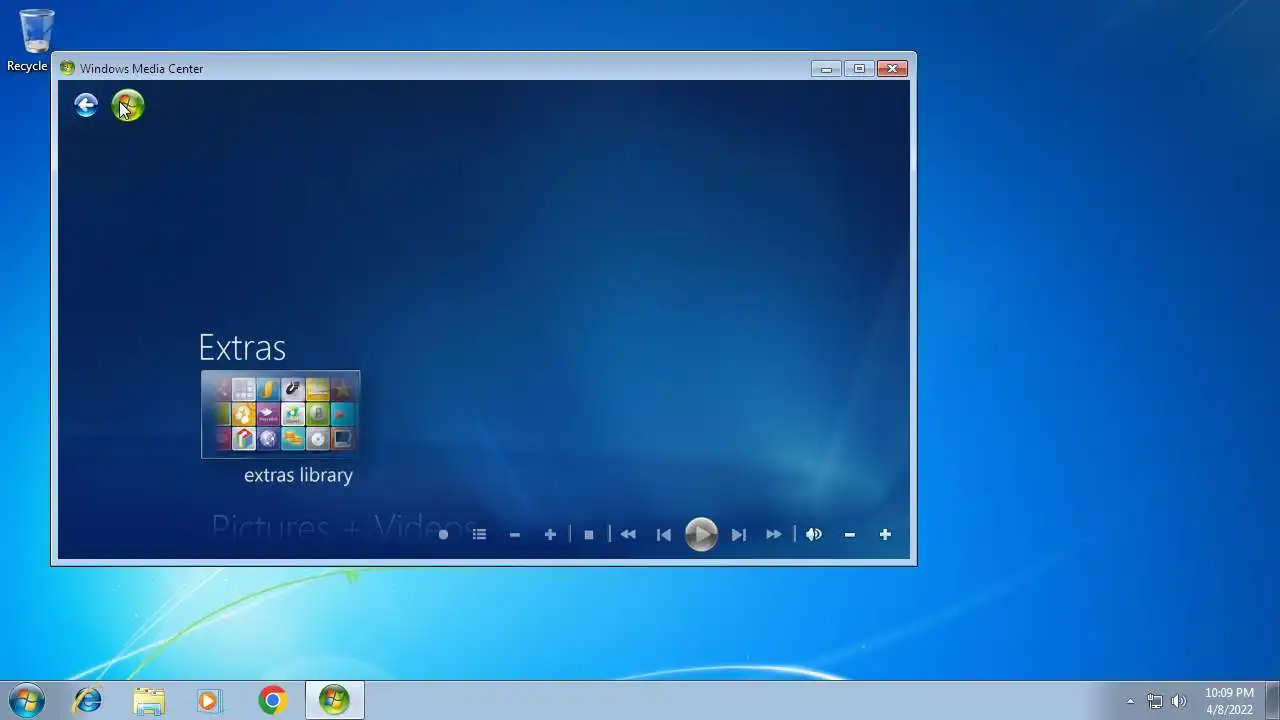Image resolution: width=1280 pixels, height=720 pixels.
Task: Launch Windows Media Player from taskbar
Action: pyautogui.click(x=209, y=701)
